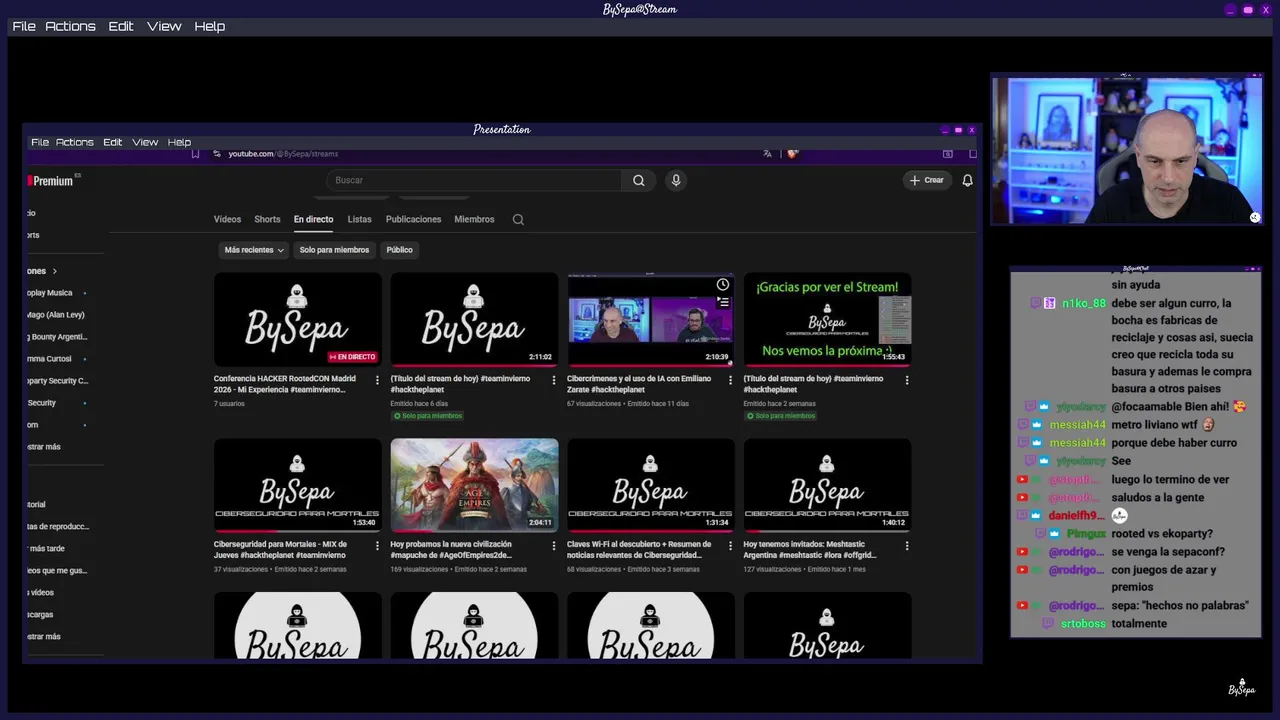This screenshot has width=1280, height=720.
Task: Click the ByStepa logo in the bottom corner
Action: pyautogui.click(x=1241, y=688)
